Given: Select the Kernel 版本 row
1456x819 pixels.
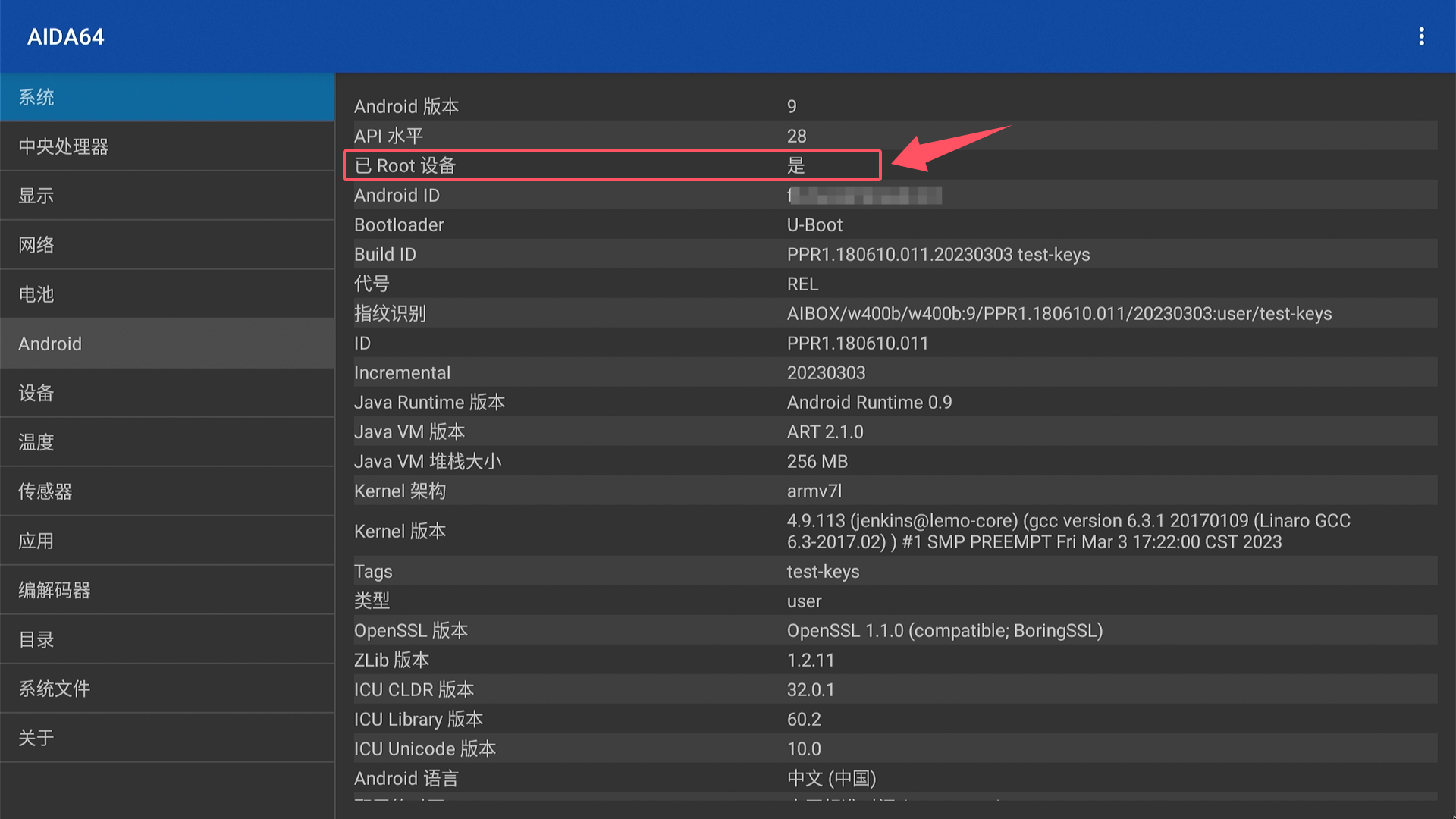Looking at the screenshot, I should (x=895, y=531).
